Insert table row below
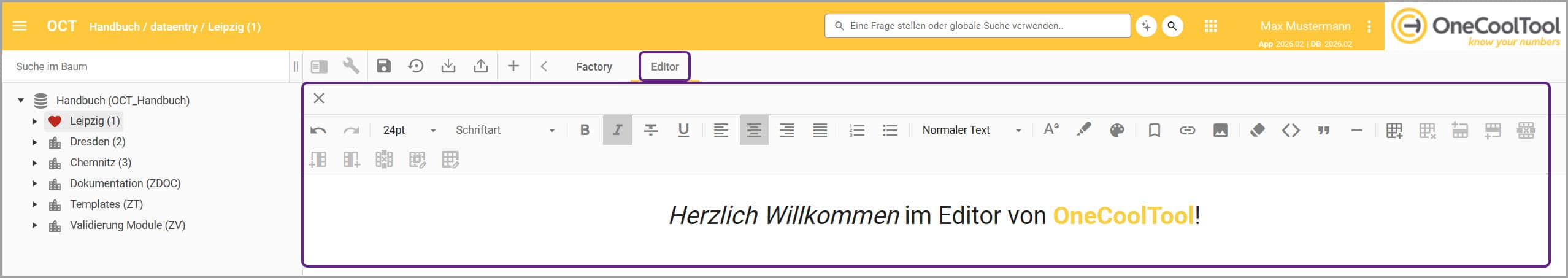 click(x=1493, y=130)
